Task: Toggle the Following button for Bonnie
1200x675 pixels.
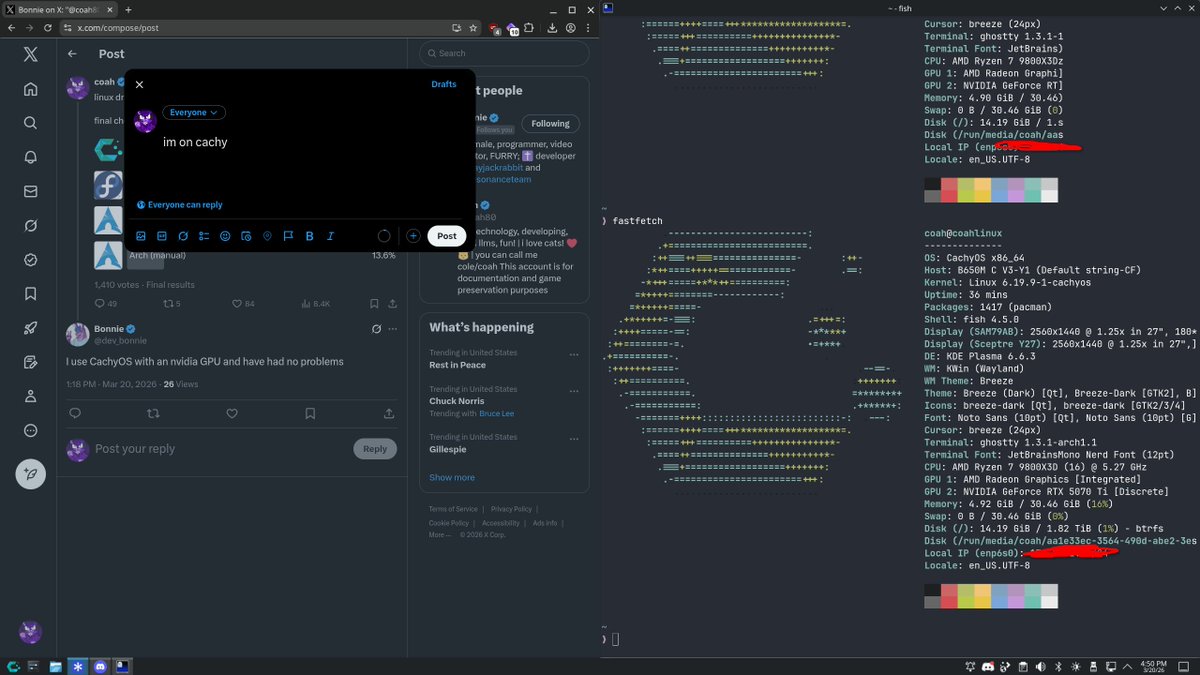Action: 550,124
